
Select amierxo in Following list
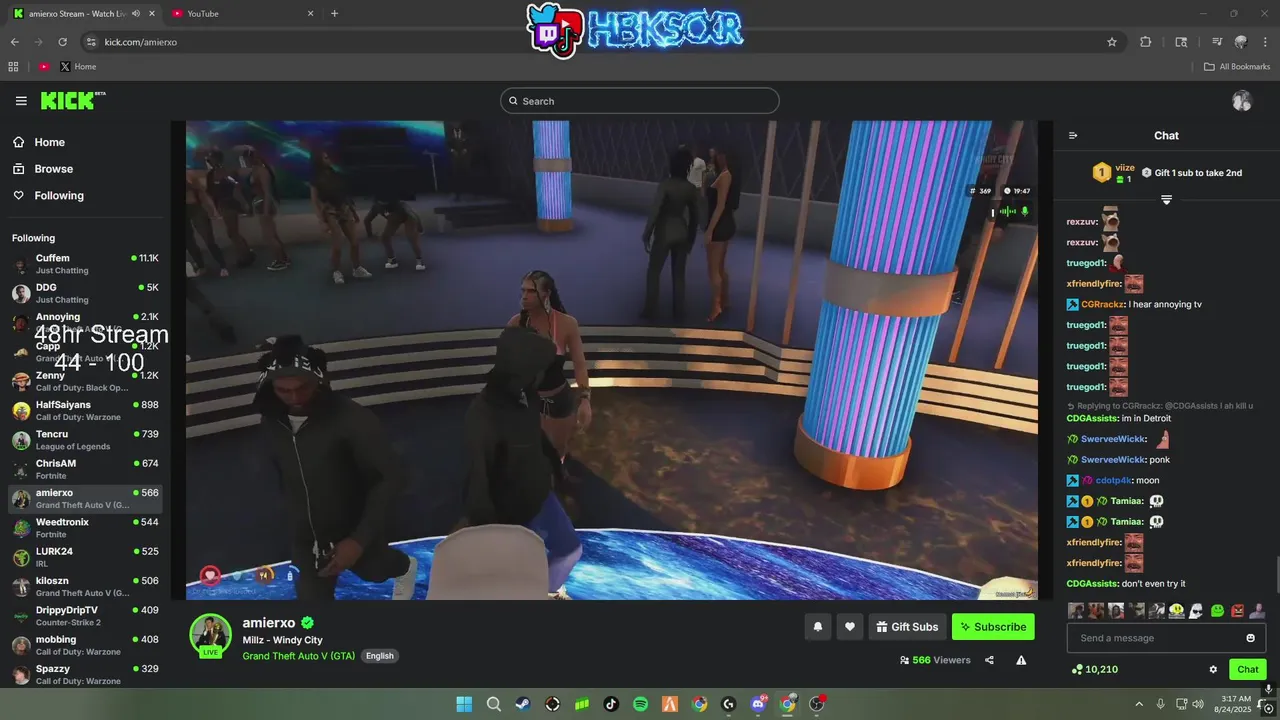[85, 499]
